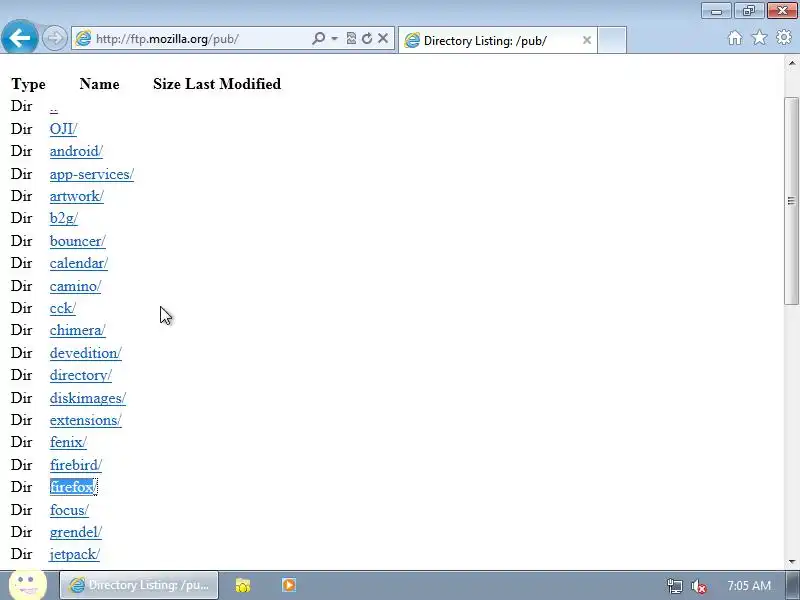Viewport: 800px width, 600px height.
Task: Click the Show desktop strip at taskbar end
Action: [793, 585]
